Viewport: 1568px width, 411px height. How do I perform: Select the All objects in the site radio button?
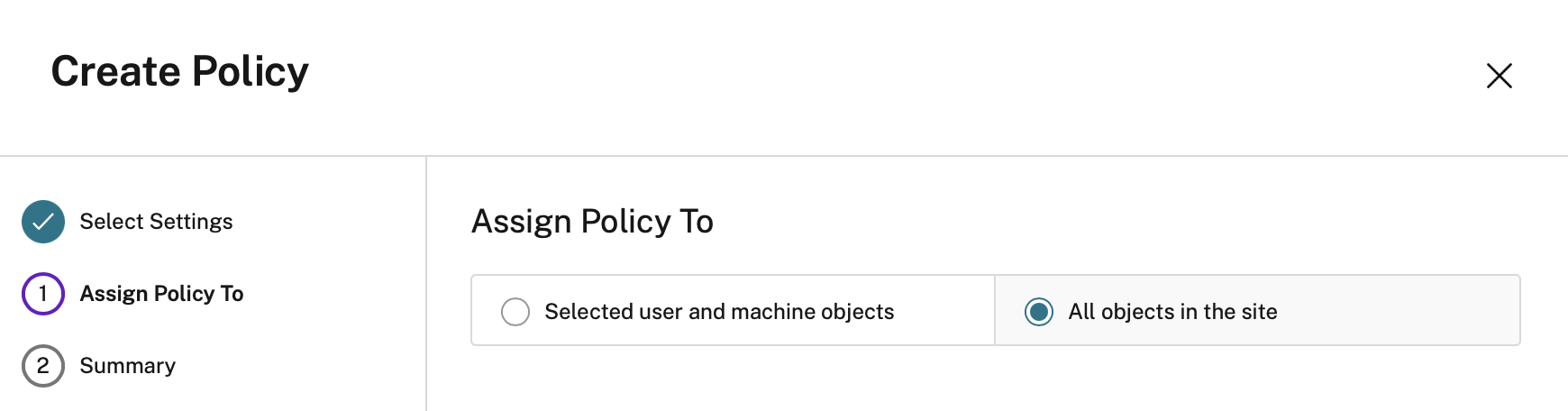tap(1038, 312)
